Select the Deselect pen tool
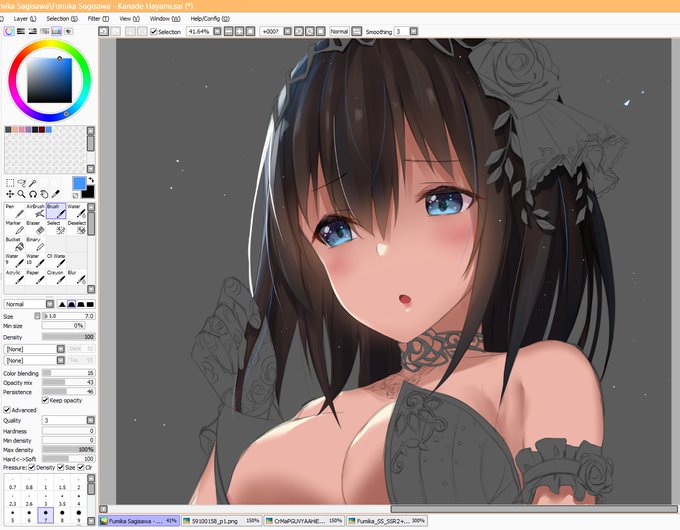 pos(76,227)
